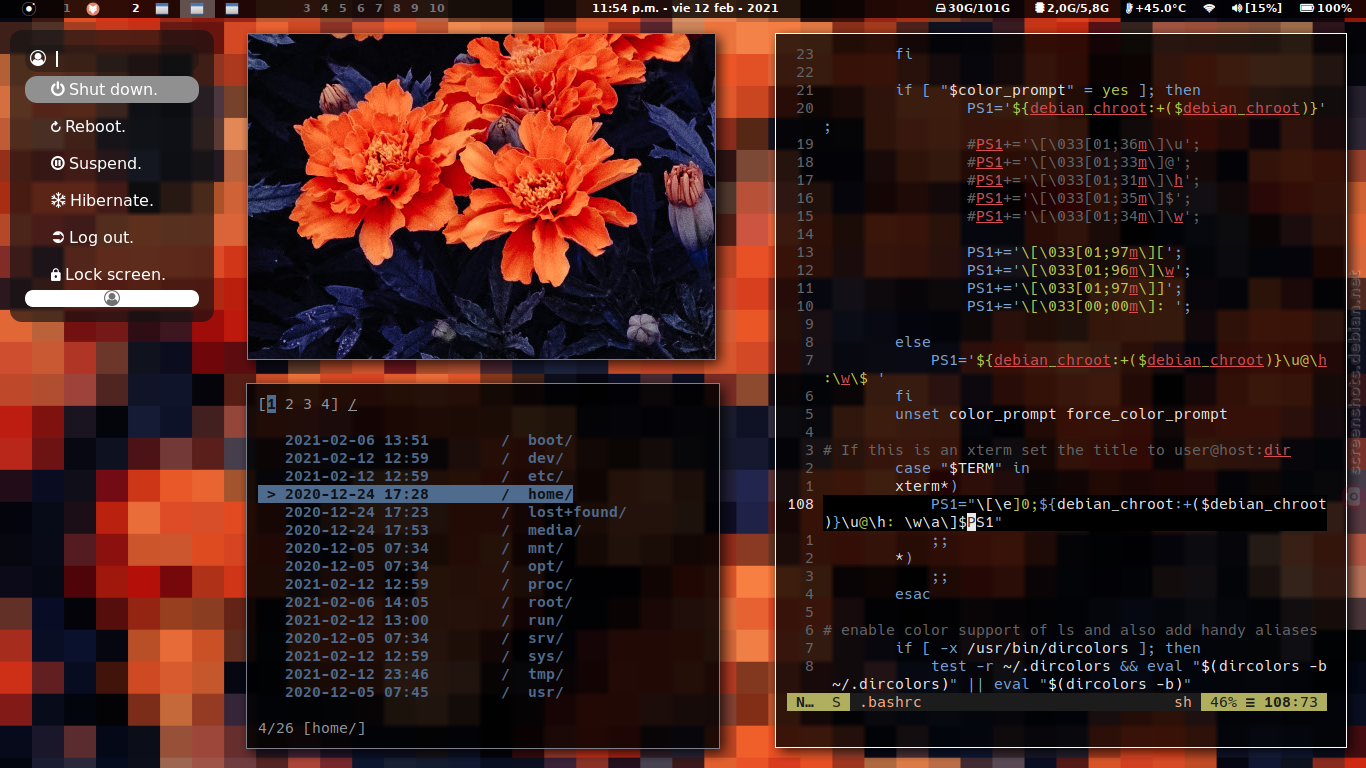
Task: Switch to tab 4 in the file manager
Action: pyautogui.click(x=325, y=404)
